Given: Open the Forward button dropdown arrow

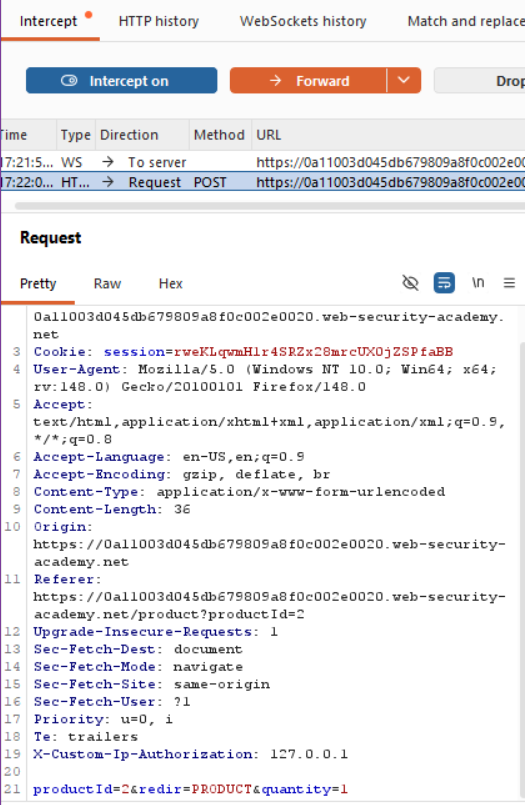Looking at the screenshot, I should point(404,81).
